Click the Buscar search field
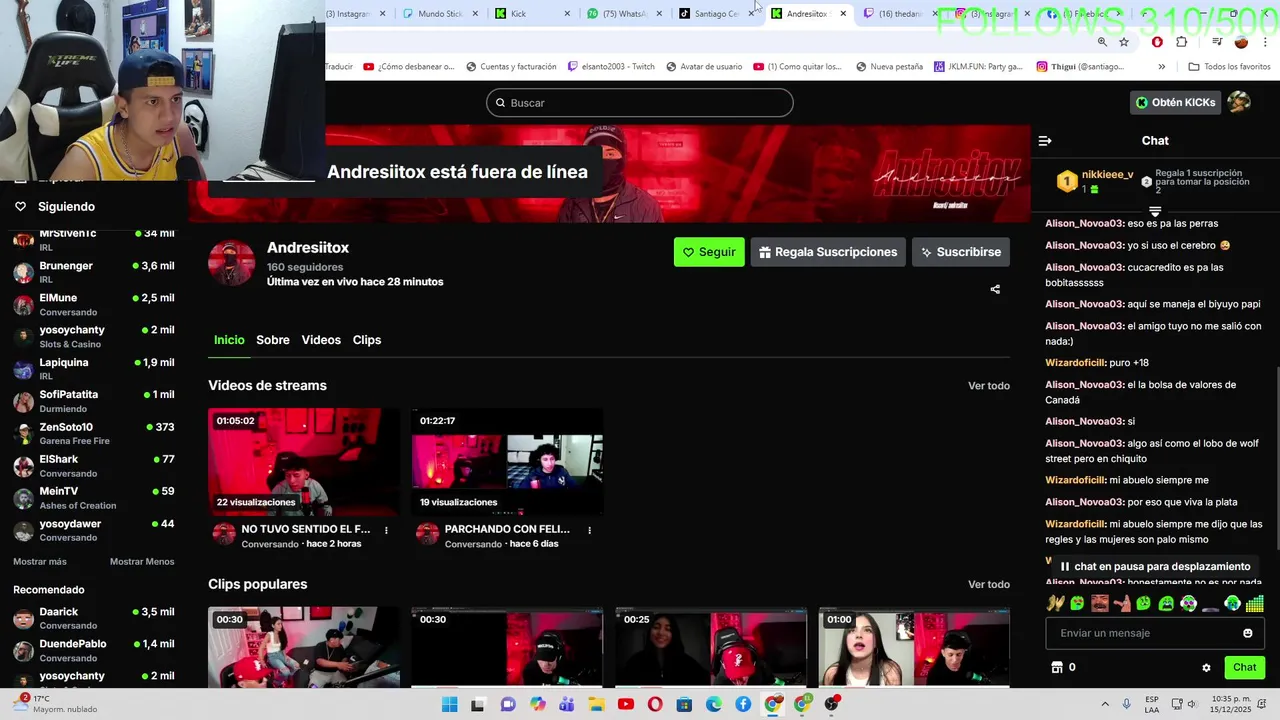The height and width of the screenshot is (720, 1280). pyautogui.click(x=640, y=103)
